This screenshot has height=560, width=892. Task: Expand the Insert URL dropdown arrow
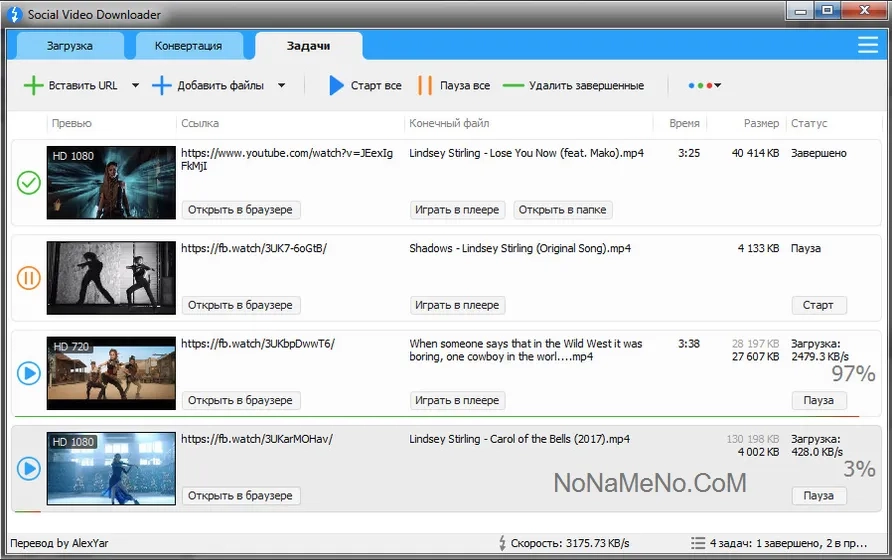click(x=135, y=86)
